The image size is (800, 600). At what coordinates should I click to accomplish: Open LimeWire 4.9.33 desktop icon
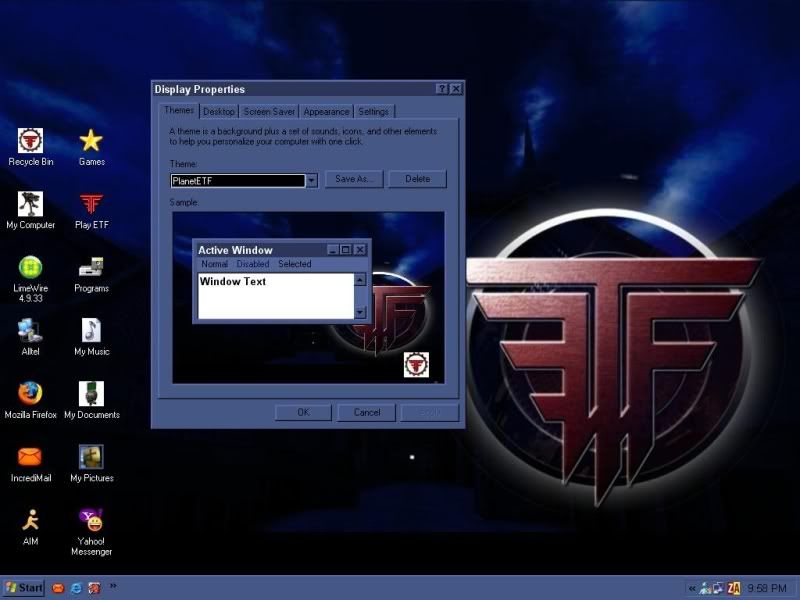[30, 268]
